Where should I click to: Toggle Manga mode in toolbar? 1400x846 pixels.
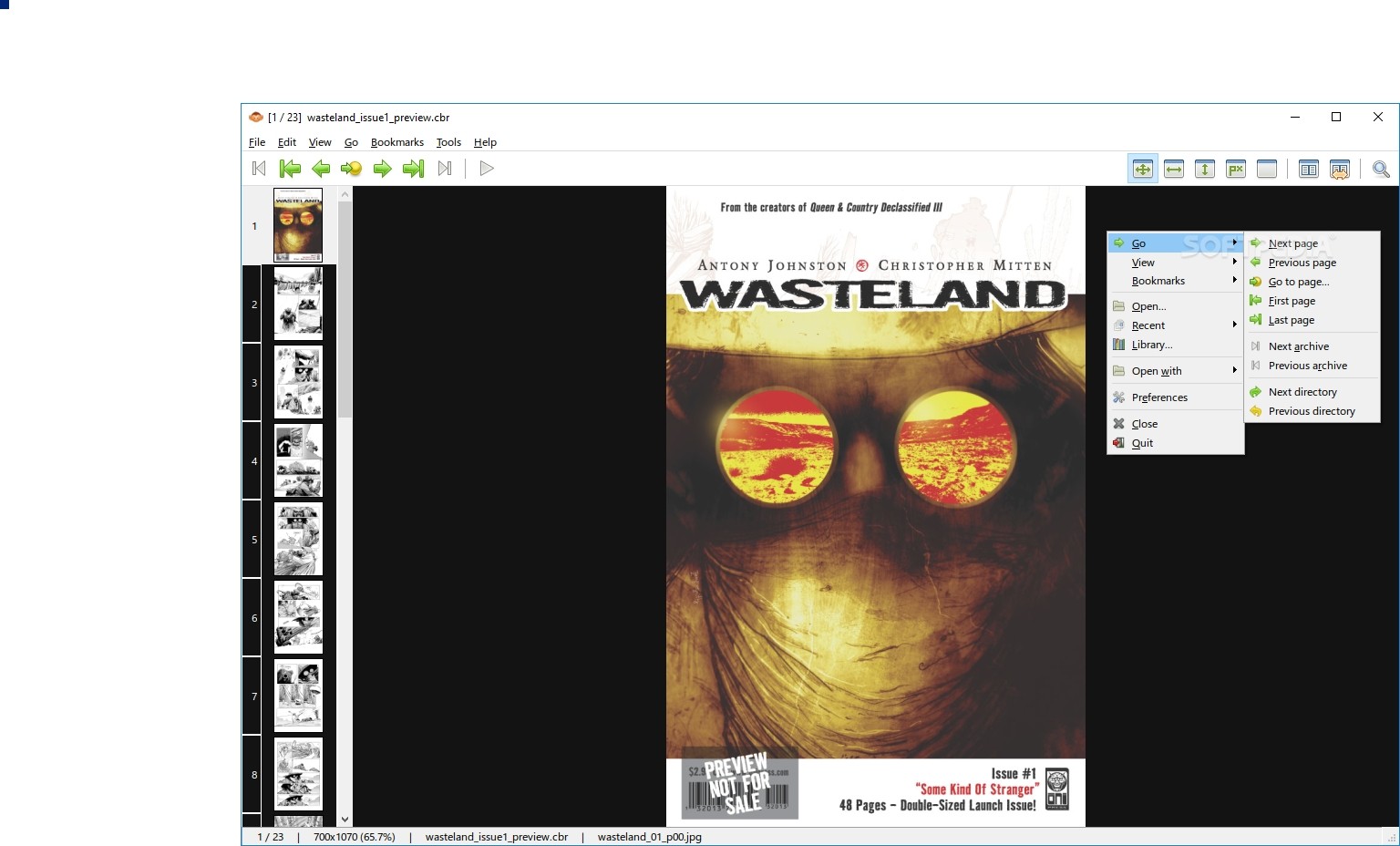click(x=1340, y=169)
